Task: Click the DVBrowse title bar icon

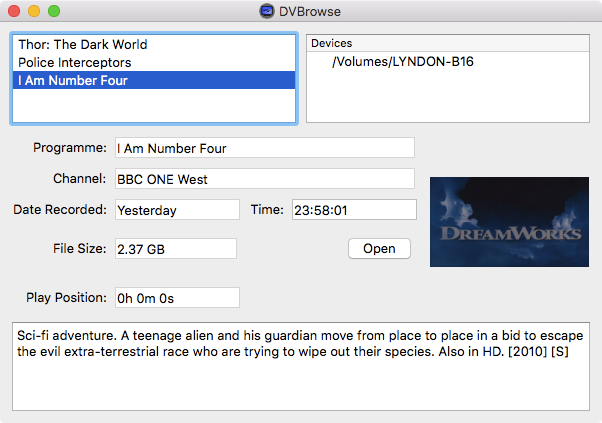Action: tap(267, 11)
